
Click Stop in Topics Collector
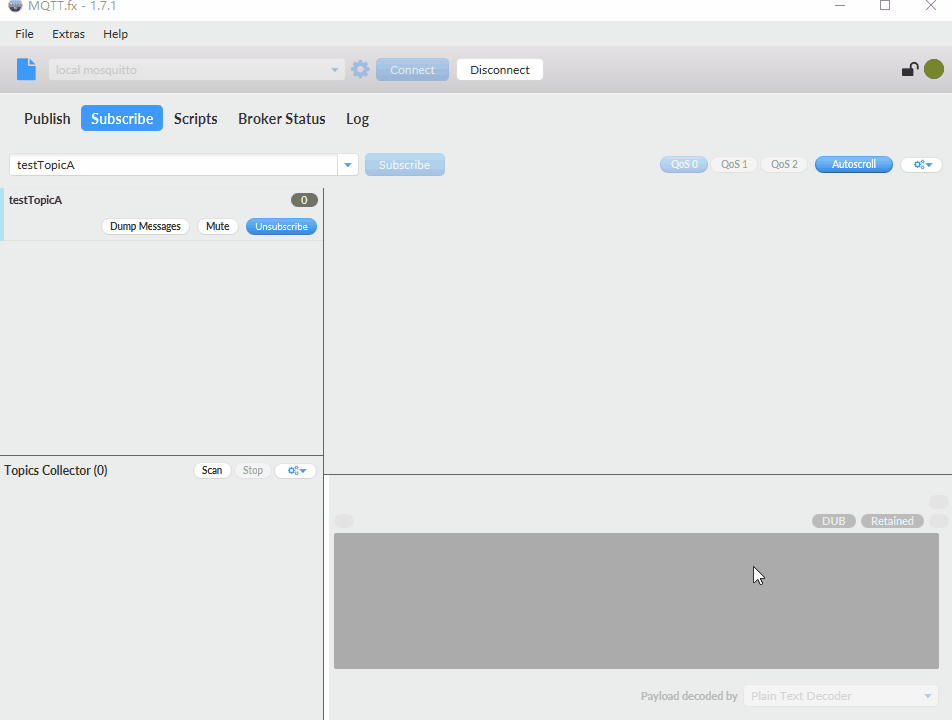click(x=253, y=470)
